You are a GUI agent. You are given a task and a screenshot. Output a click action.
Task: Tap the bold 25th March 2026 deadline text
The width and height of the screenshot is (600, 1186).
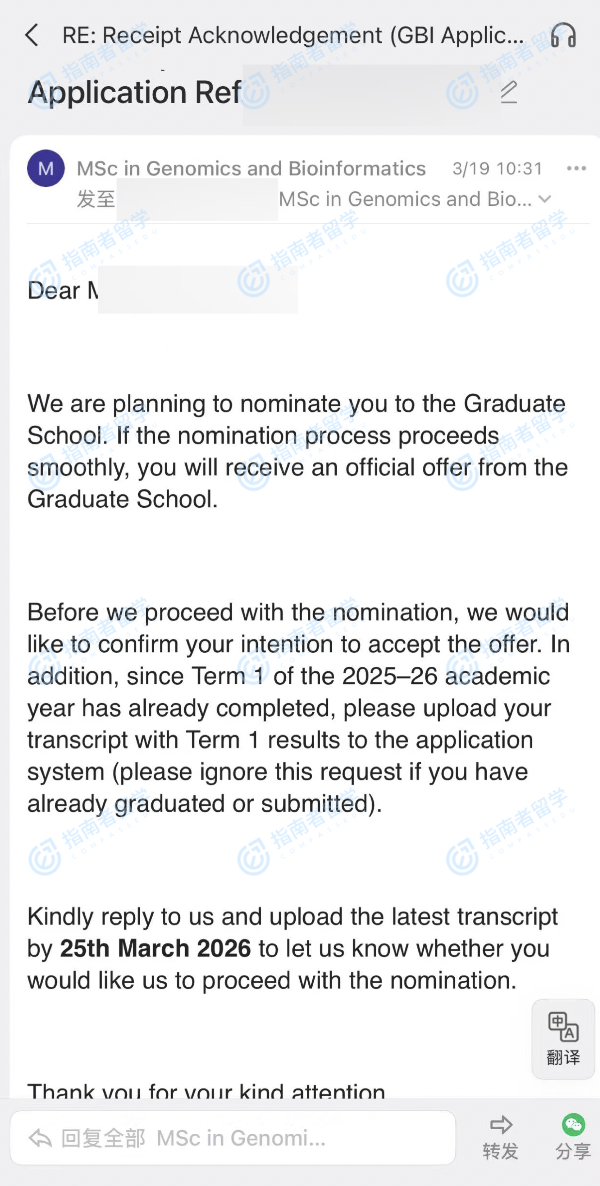155,948
